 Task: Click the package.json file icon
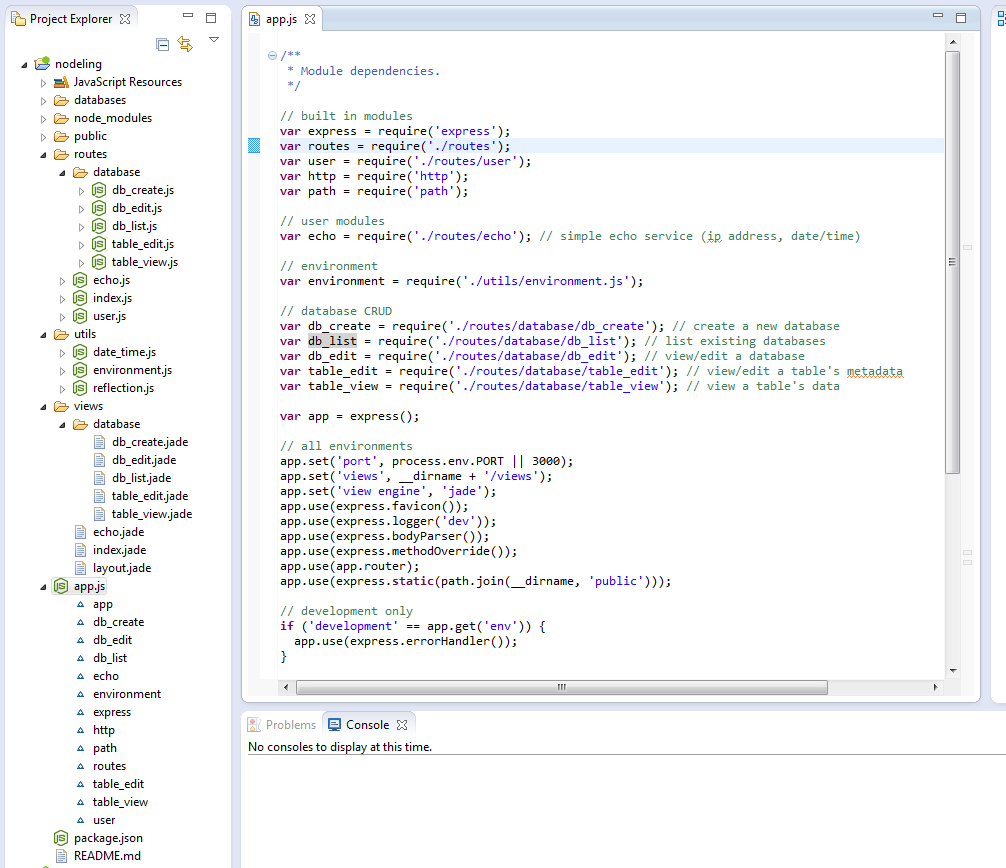(x=60, y=838)
